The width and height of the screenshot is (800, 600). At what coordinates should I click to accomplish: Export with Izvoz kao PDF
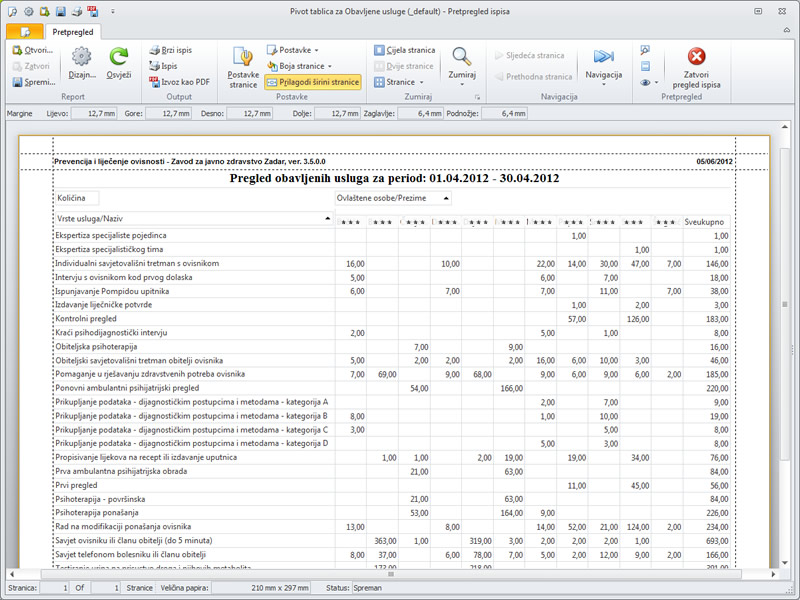(180, 82)
